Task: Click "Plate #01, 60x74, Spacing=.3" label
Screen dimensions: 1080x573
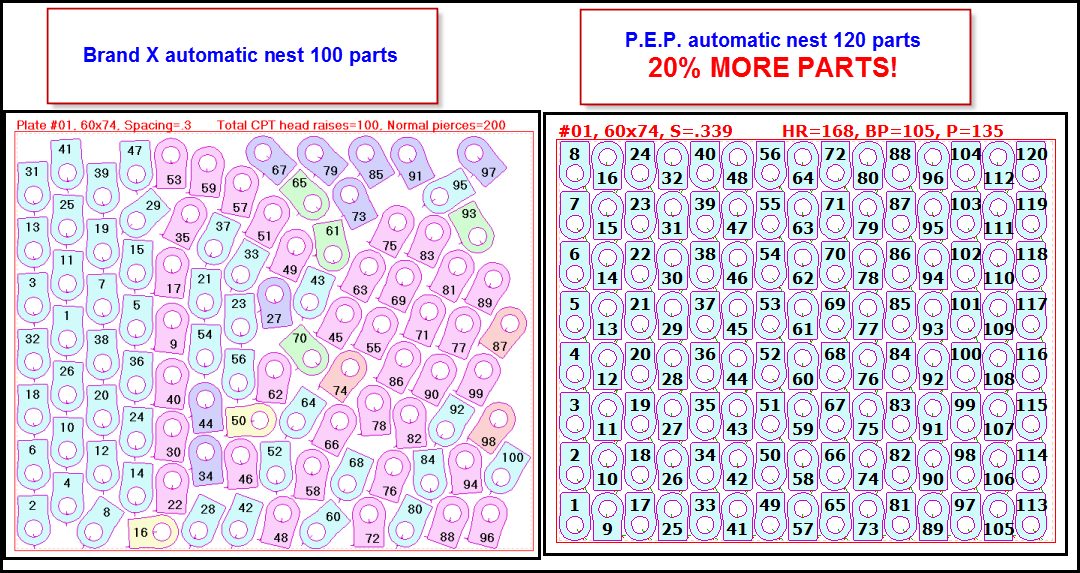Action: (x=104, y=125)
